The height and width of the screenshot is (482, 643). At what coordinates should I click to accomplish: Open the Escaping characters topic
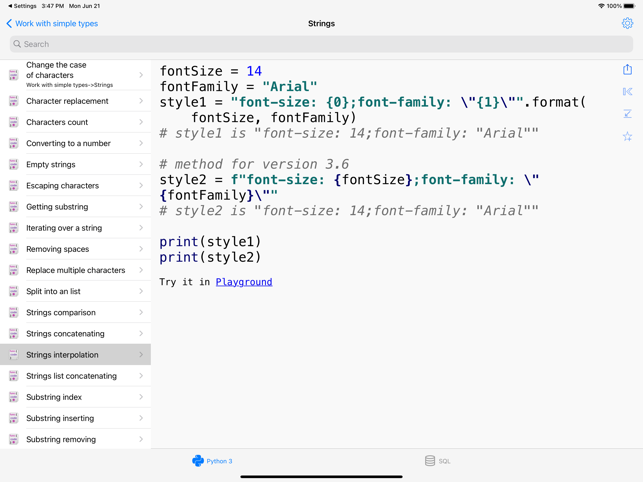[x=62, y=186]
